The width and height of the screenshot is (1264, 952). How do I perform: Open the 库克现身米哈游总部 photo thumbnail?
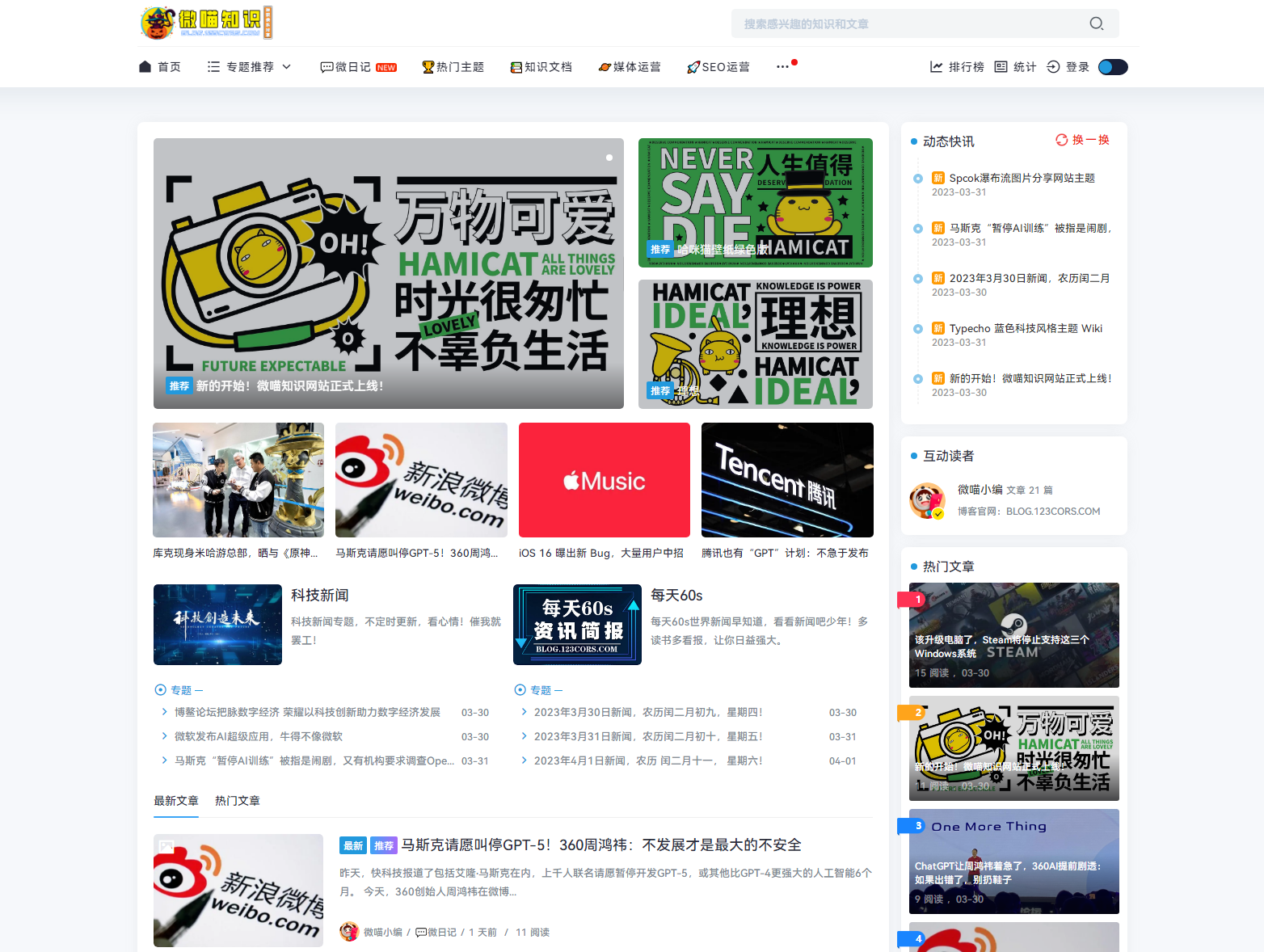238,480
